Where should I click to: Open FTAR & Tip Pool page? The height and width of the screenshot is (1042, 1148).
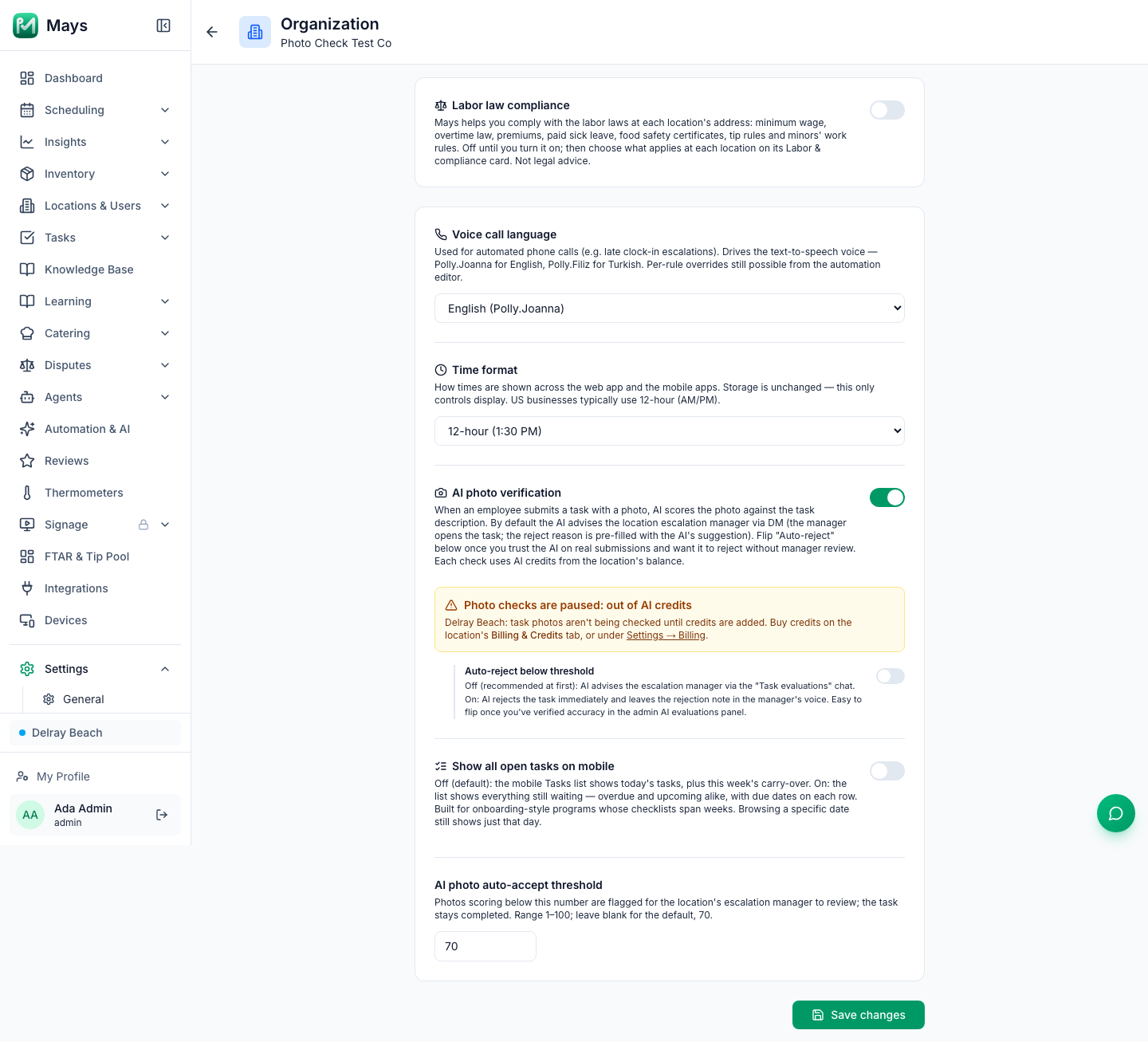[x=95, y=556]
